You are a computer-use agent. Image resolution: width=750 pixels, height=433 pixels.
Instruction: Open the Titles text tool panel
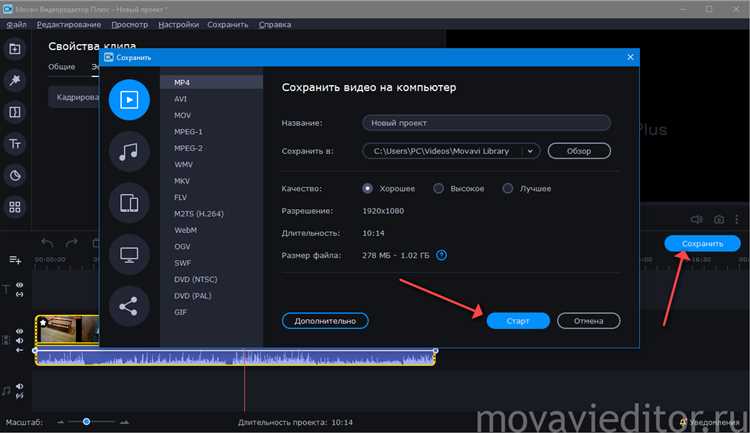[15, 144]
